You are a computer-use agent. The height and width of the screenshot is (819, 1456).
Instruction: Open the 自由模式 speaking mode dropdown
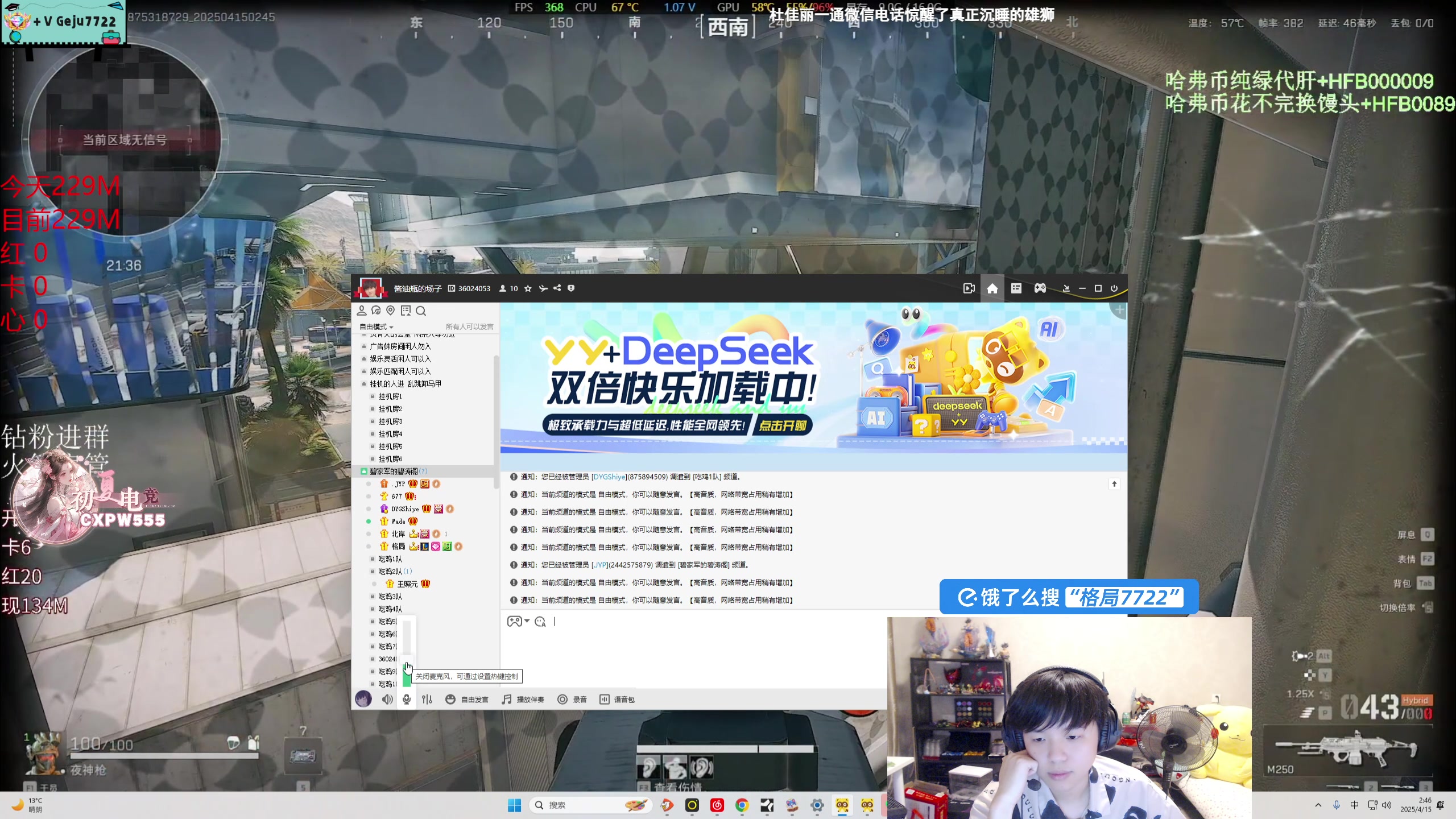click(x=376, y=326)
